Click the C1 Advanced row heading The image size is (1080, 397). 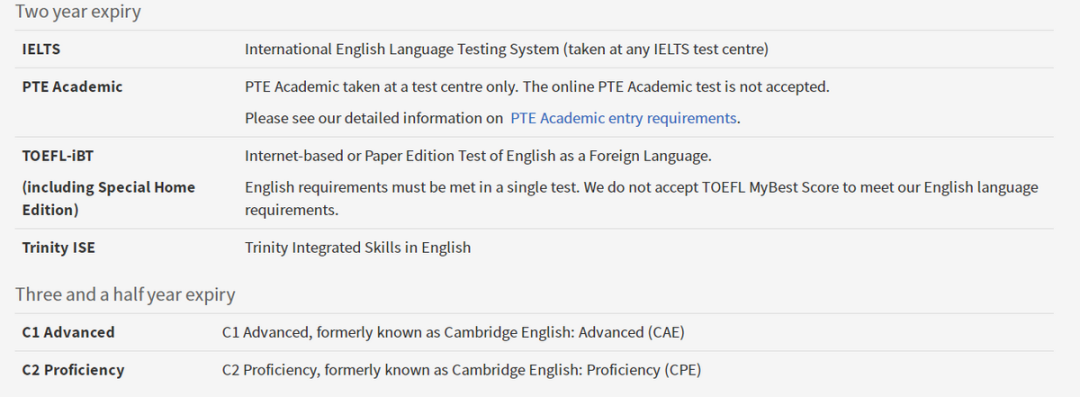tap(68, 332)
